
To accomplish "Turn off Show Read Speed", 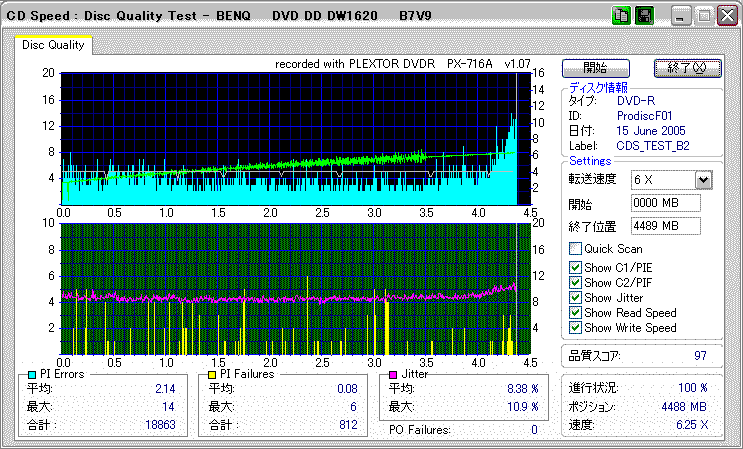I will point(575,313).
